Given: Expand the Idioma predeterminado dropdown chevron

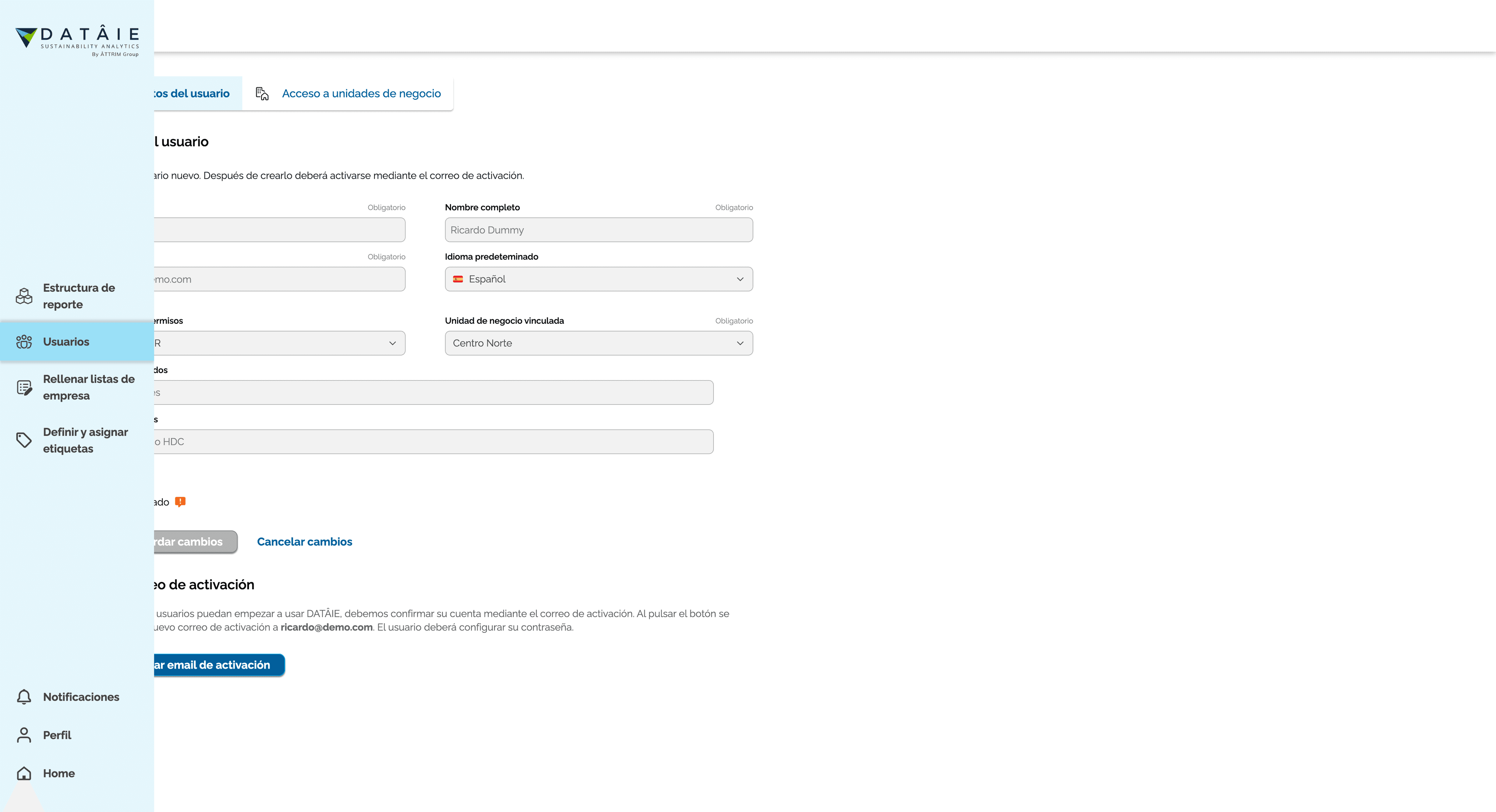Looking at the screenshot, I should click(740, 279).
